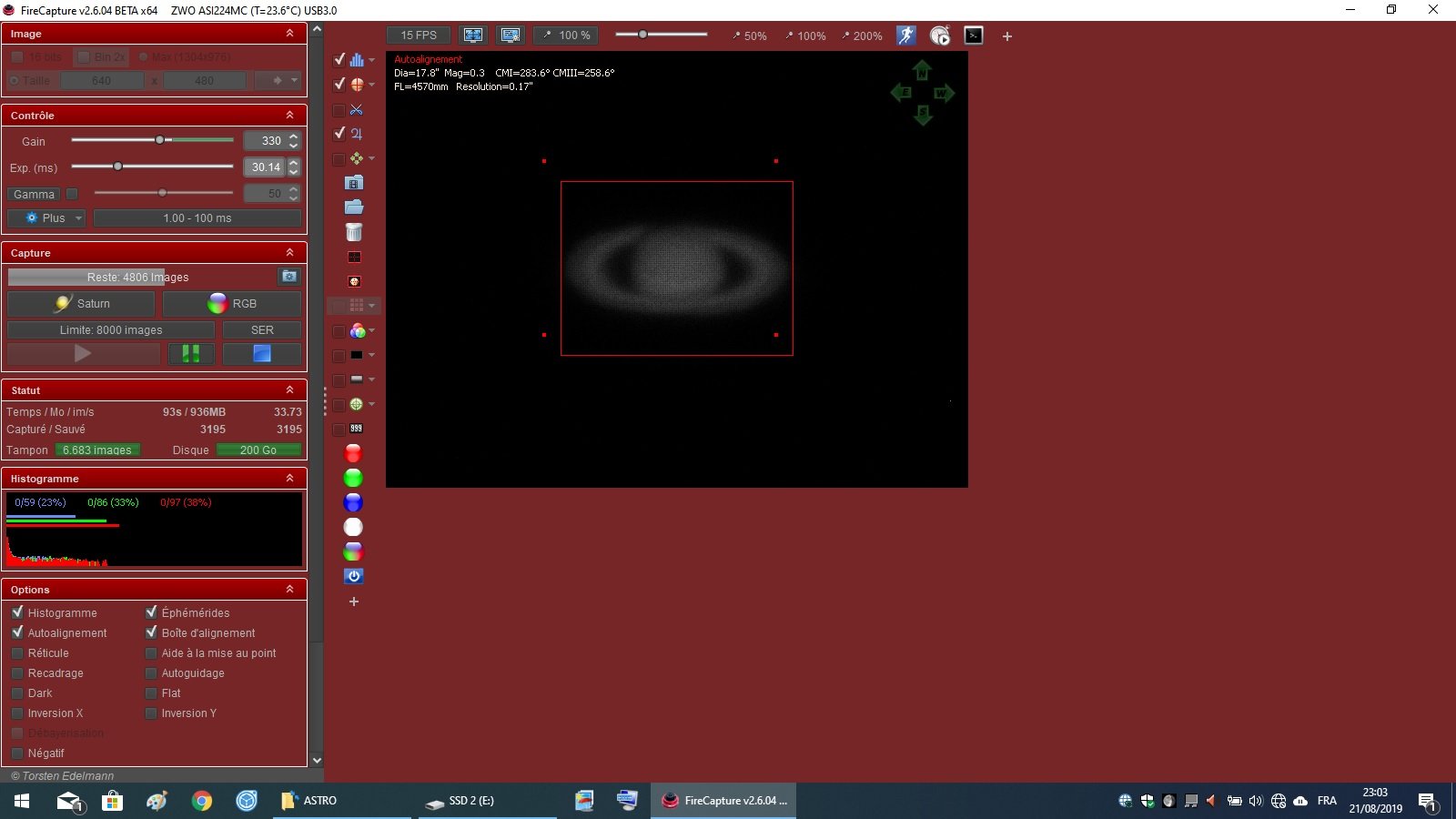Click the red channel ball icon
The width and height of the screenshot is (1456, 819).
pos(353,453)
